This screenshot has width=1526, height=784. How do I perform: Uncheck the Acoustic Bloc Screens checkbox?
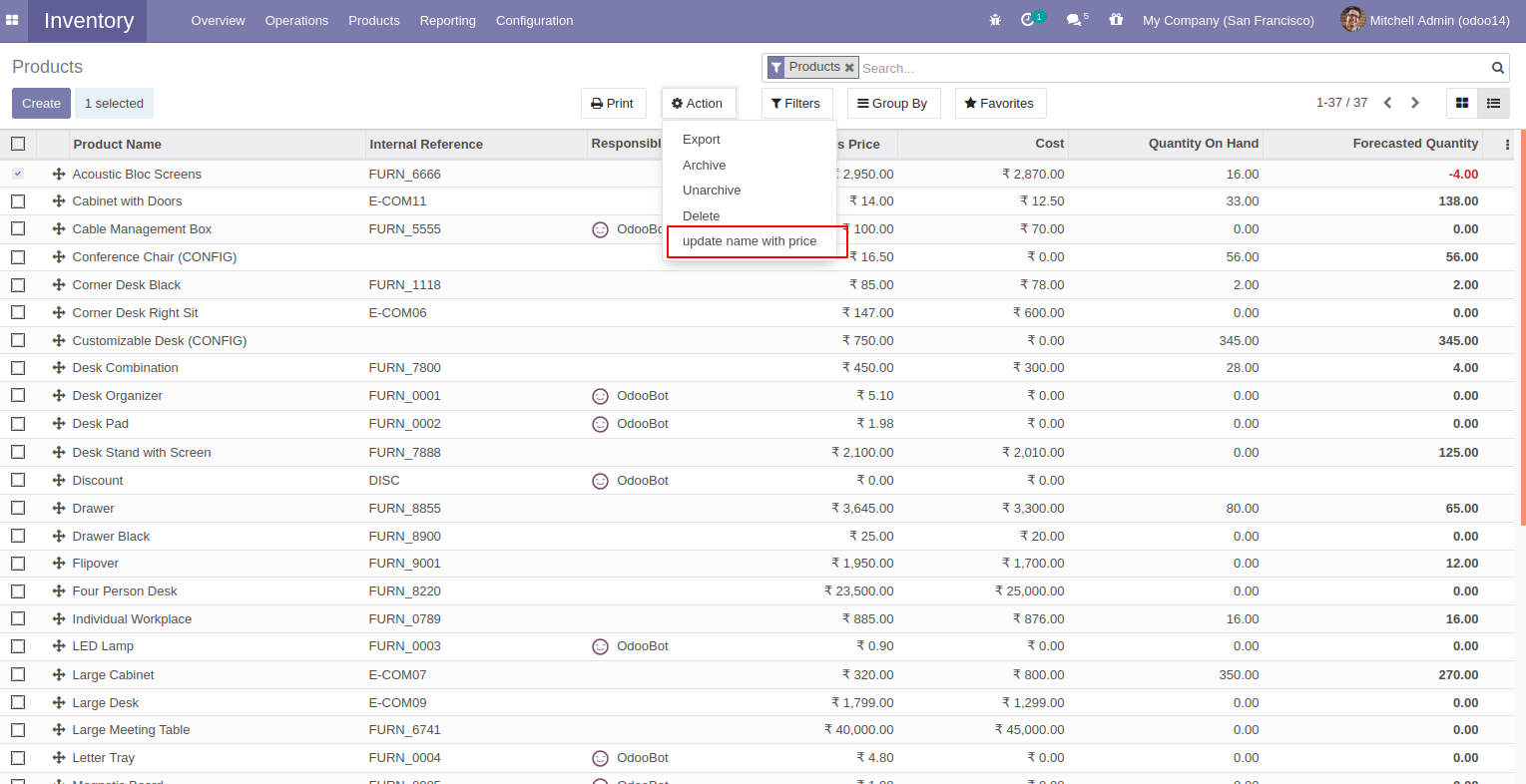coord(18,174)
